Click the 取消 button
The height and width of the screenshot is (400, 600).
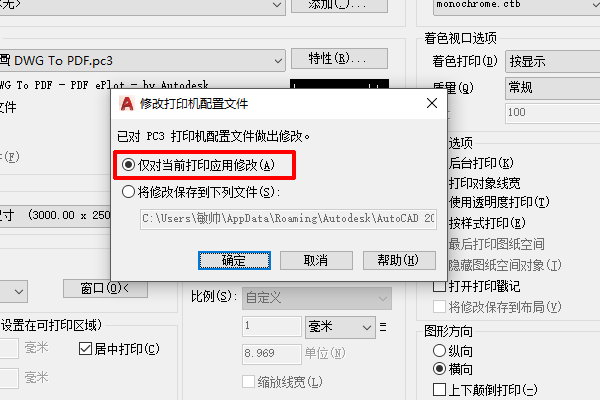point(316,260)
